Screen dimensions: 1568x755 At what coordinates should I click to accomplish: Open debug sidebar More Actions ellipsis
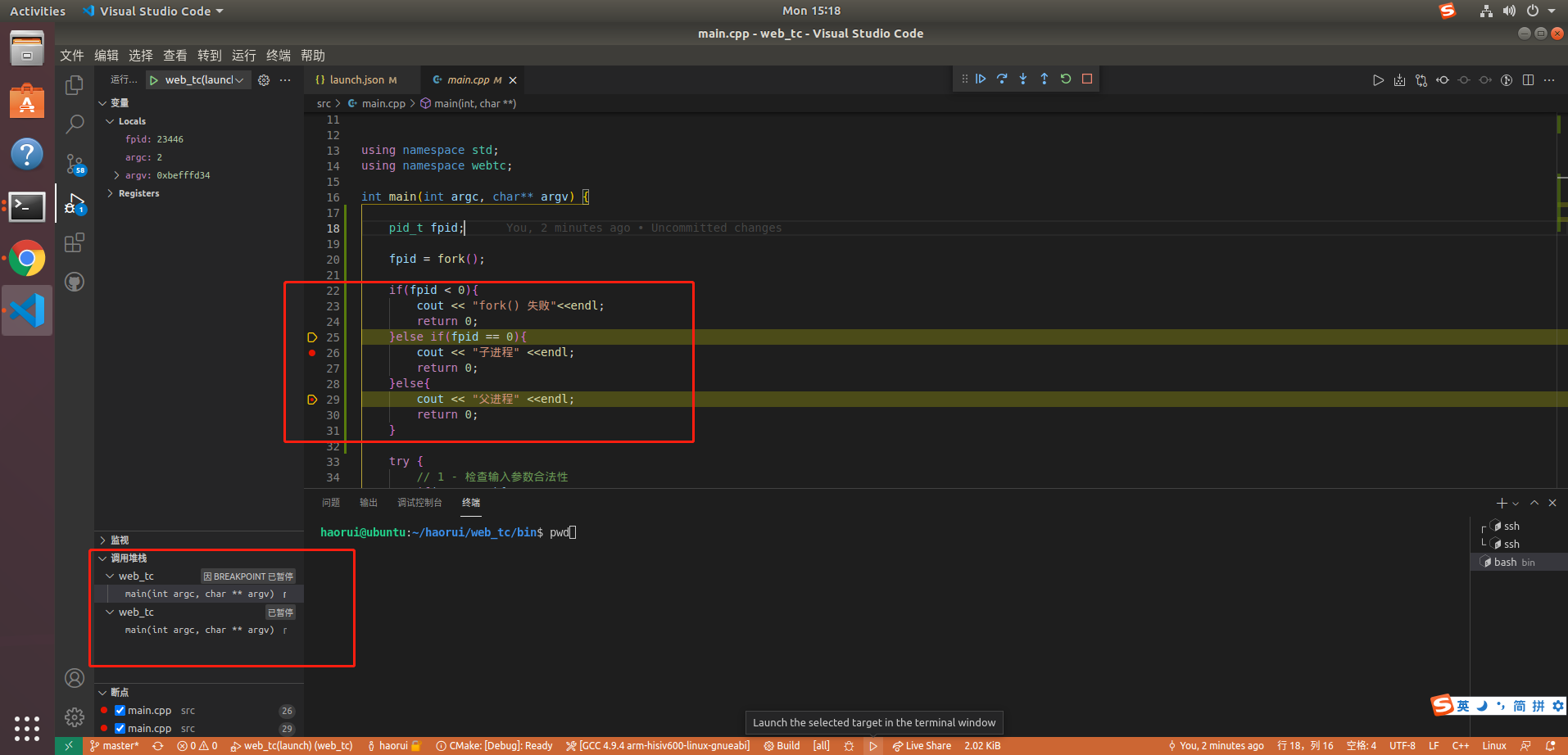(x=285, y=80)
